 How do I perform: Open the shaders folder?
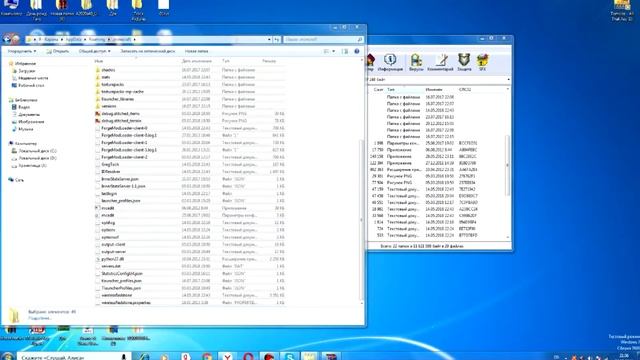108,70
